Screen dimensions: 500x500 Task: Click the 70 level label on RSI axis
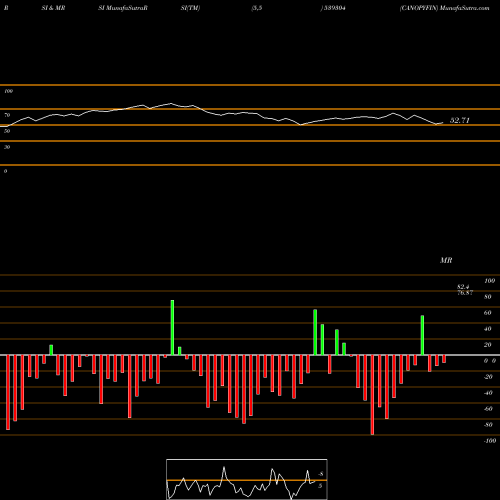[x=7, y=115]
